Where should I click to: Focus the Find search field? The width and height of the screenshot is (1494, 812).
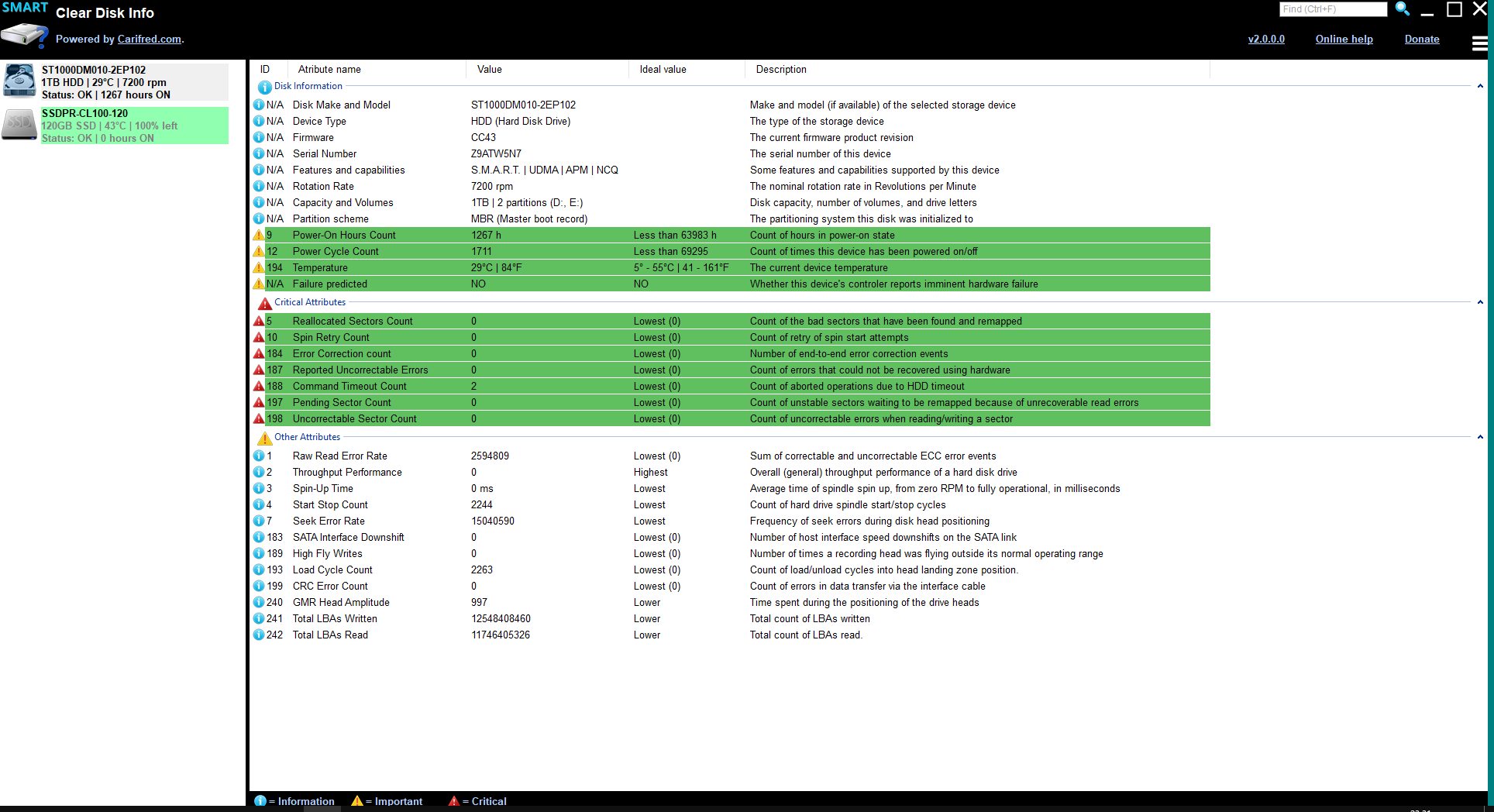1333,9
